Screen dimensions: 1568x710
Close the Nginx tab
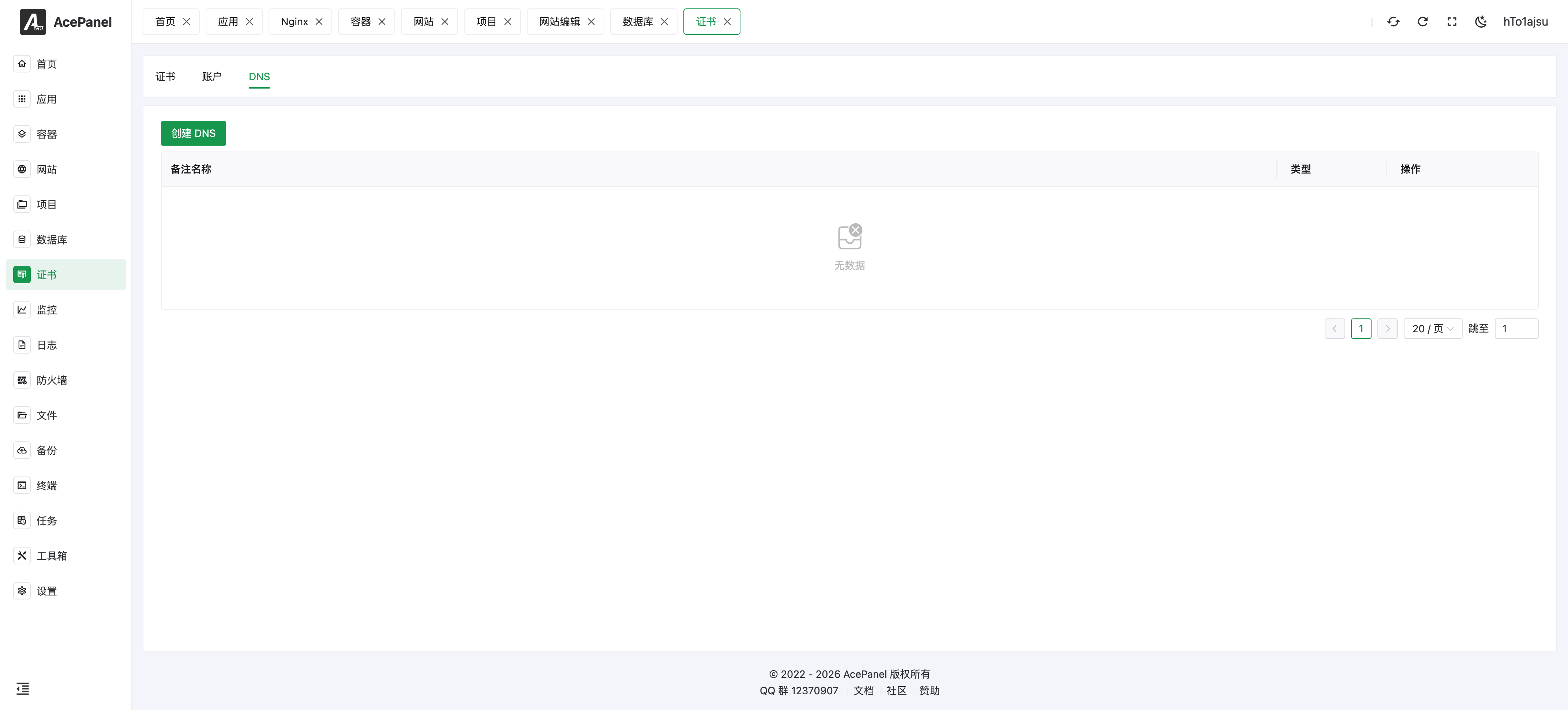click(x=319, y=21)
